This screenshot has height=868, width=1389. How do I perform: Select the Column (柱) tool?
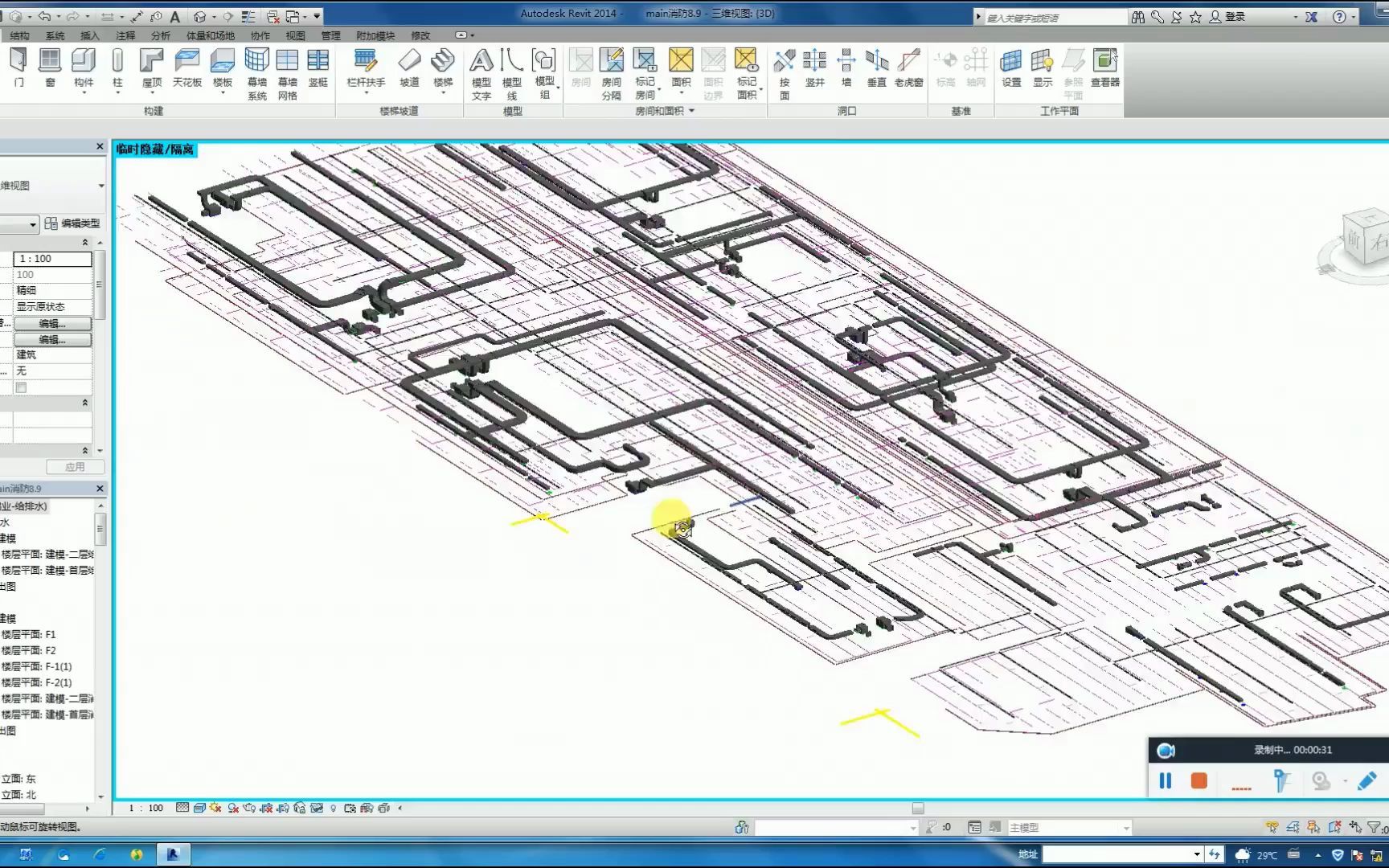(117, 69)
